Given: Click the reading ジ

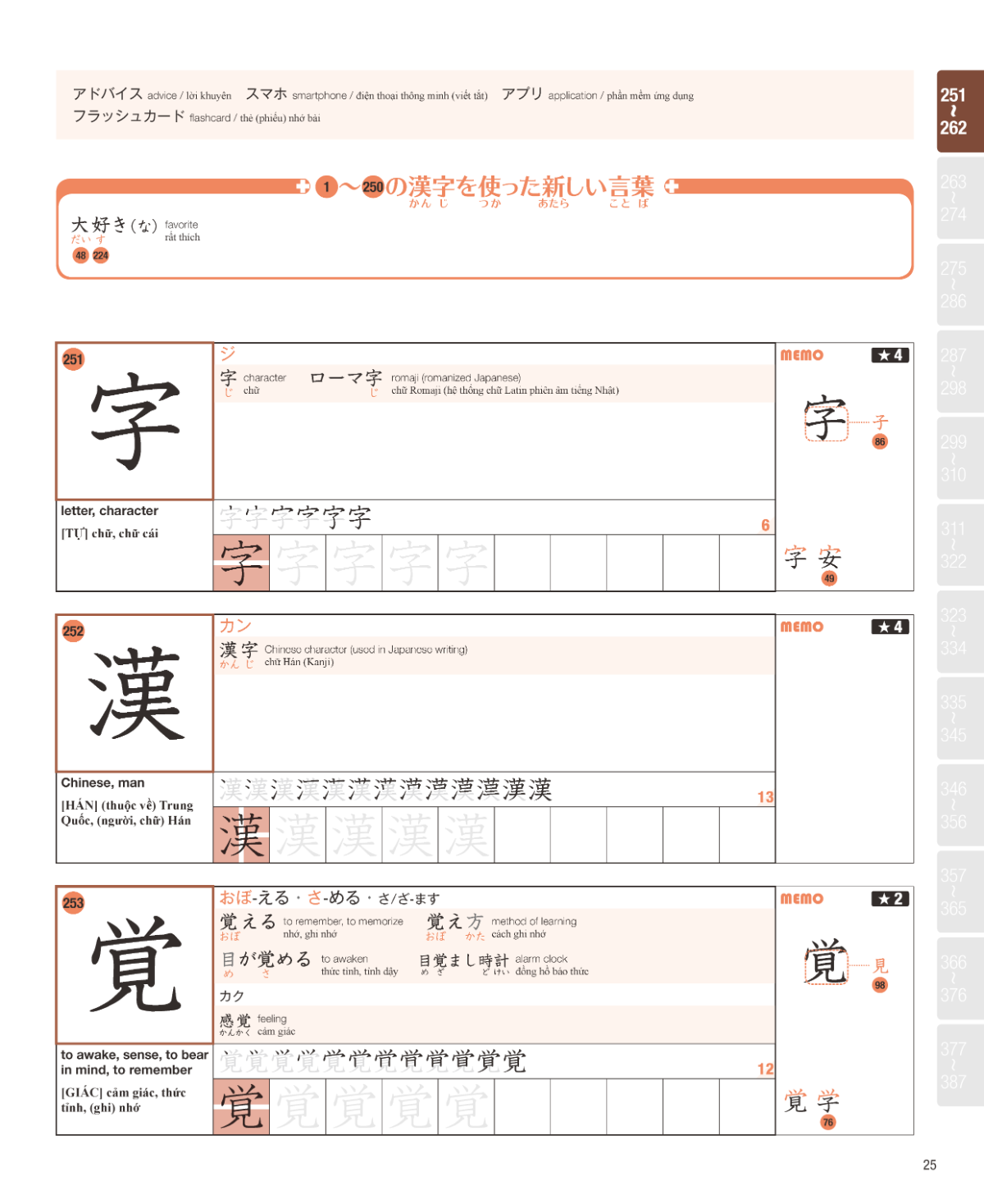Looking at the screenshot, I should [x=227, y=353].
